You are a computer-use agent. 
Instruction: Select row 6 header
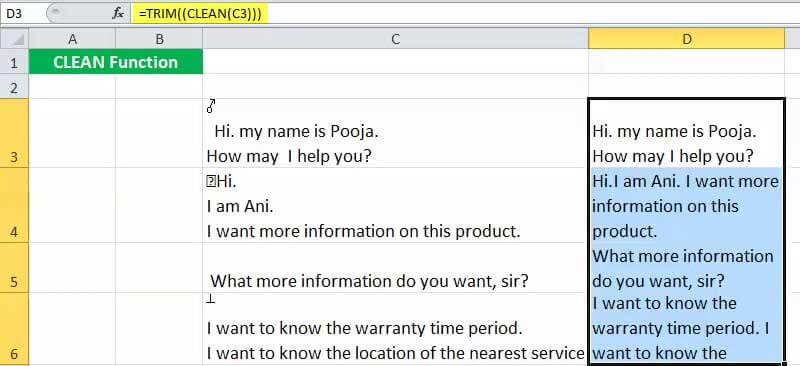tap(14, 329)
